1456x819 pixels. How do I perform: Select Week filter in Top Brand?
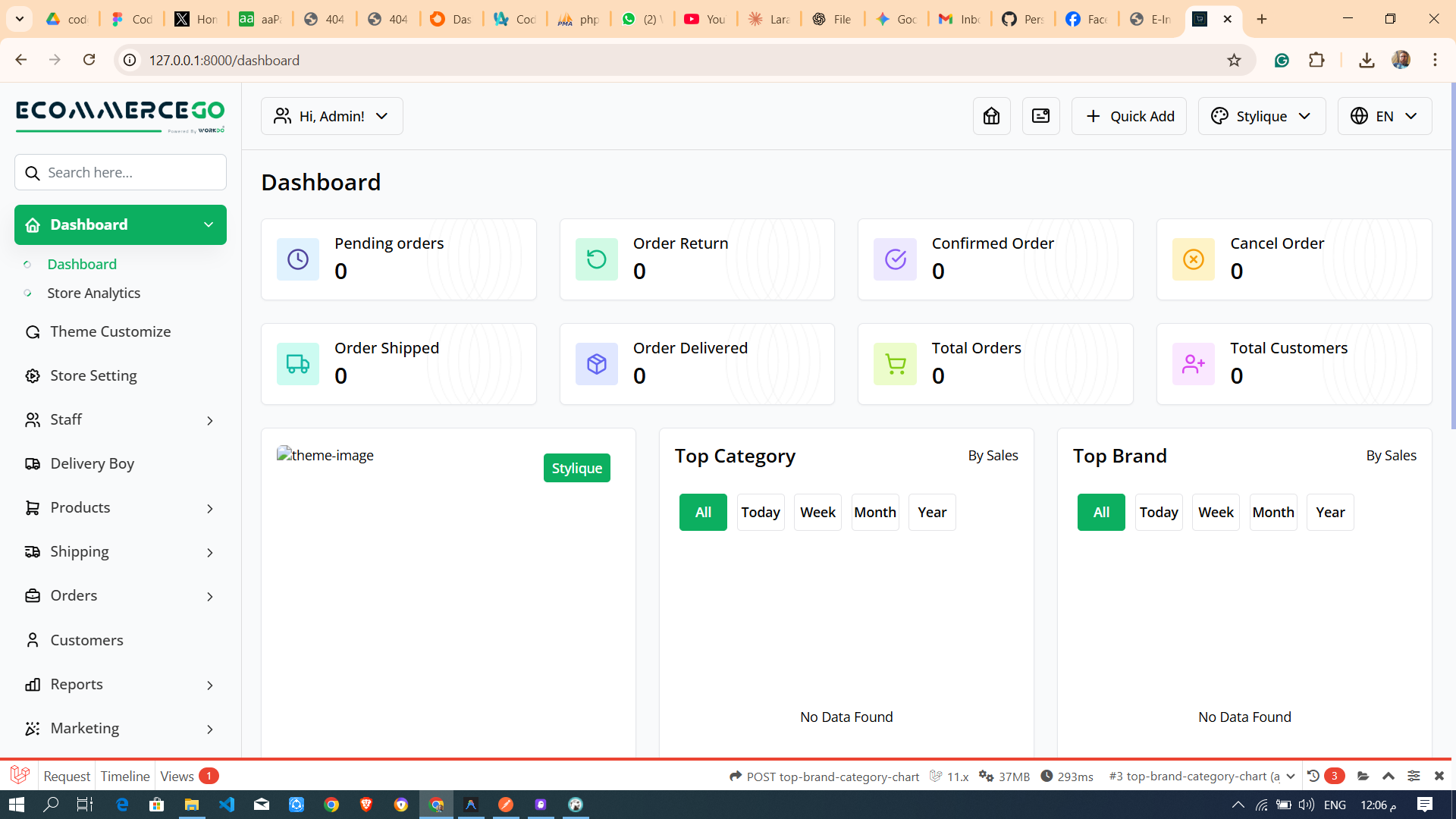click(x=1216, y=512)
